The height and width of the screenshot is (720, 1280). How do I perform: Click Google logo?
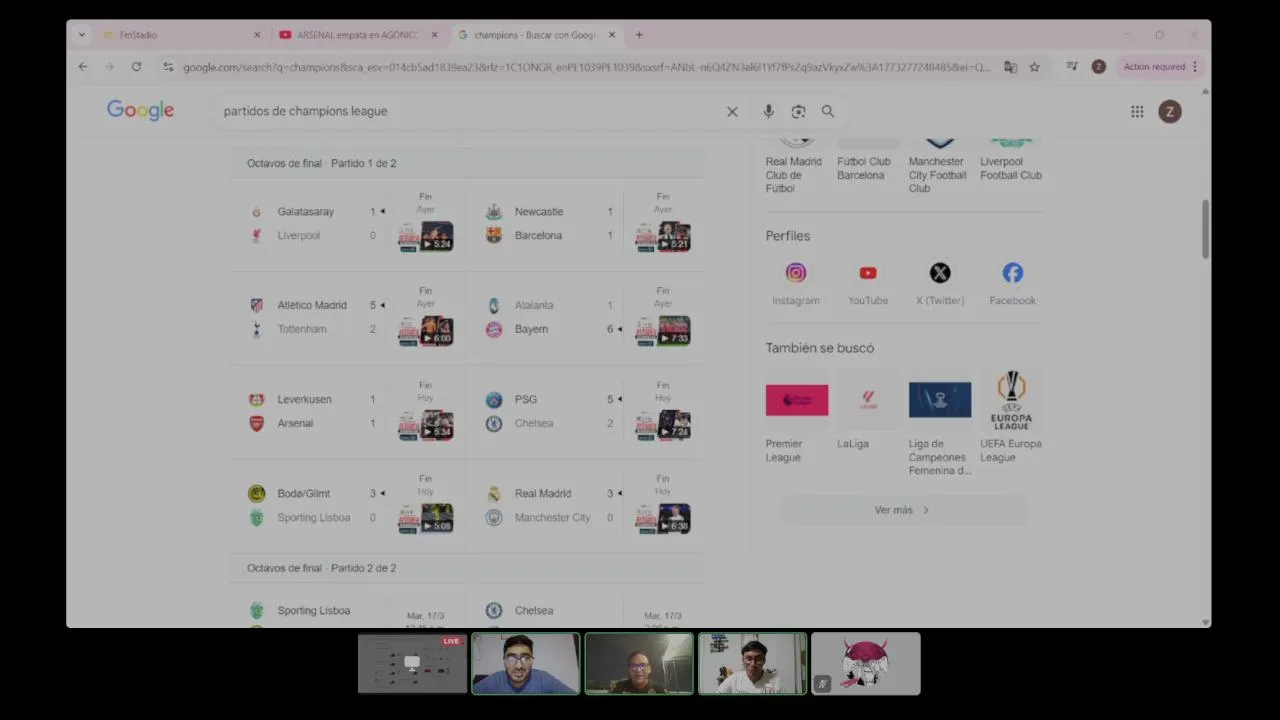click(141, 111)
